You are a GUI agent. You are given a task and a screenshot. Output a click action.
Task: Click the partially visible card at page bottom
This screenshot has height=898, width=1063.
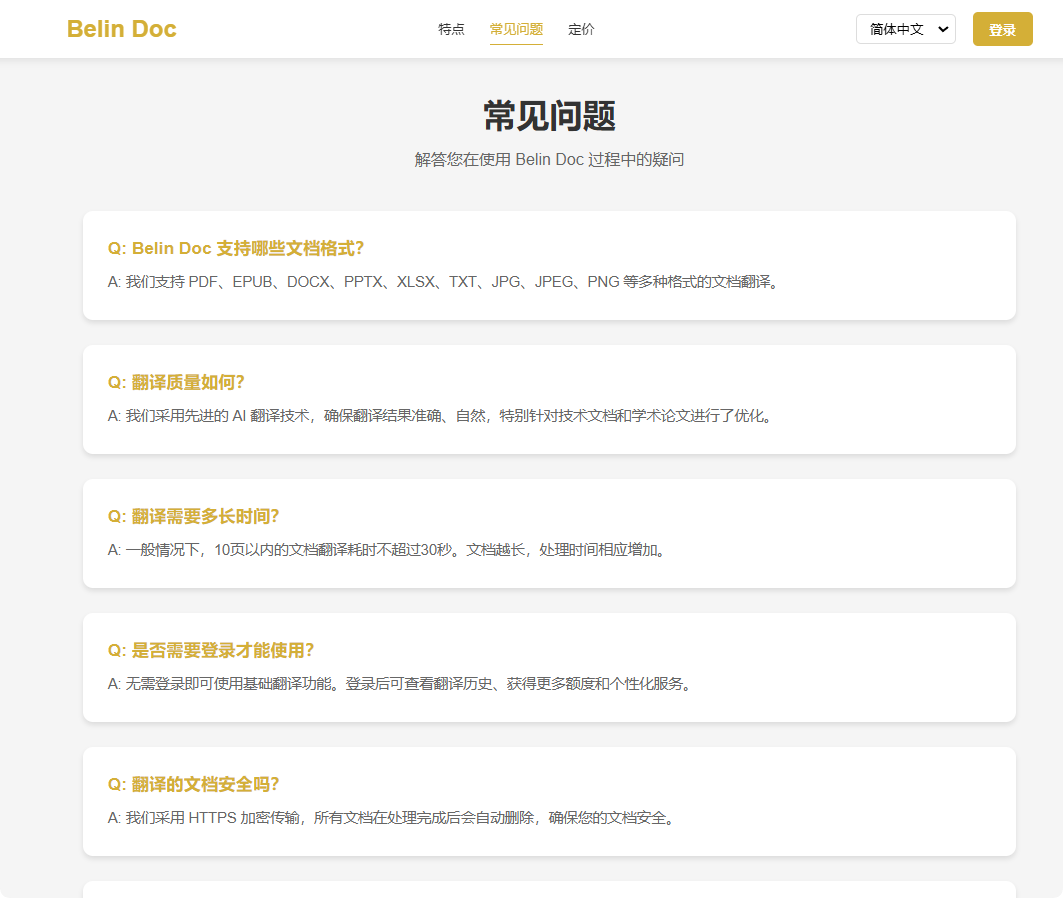(x=549, y=889)
